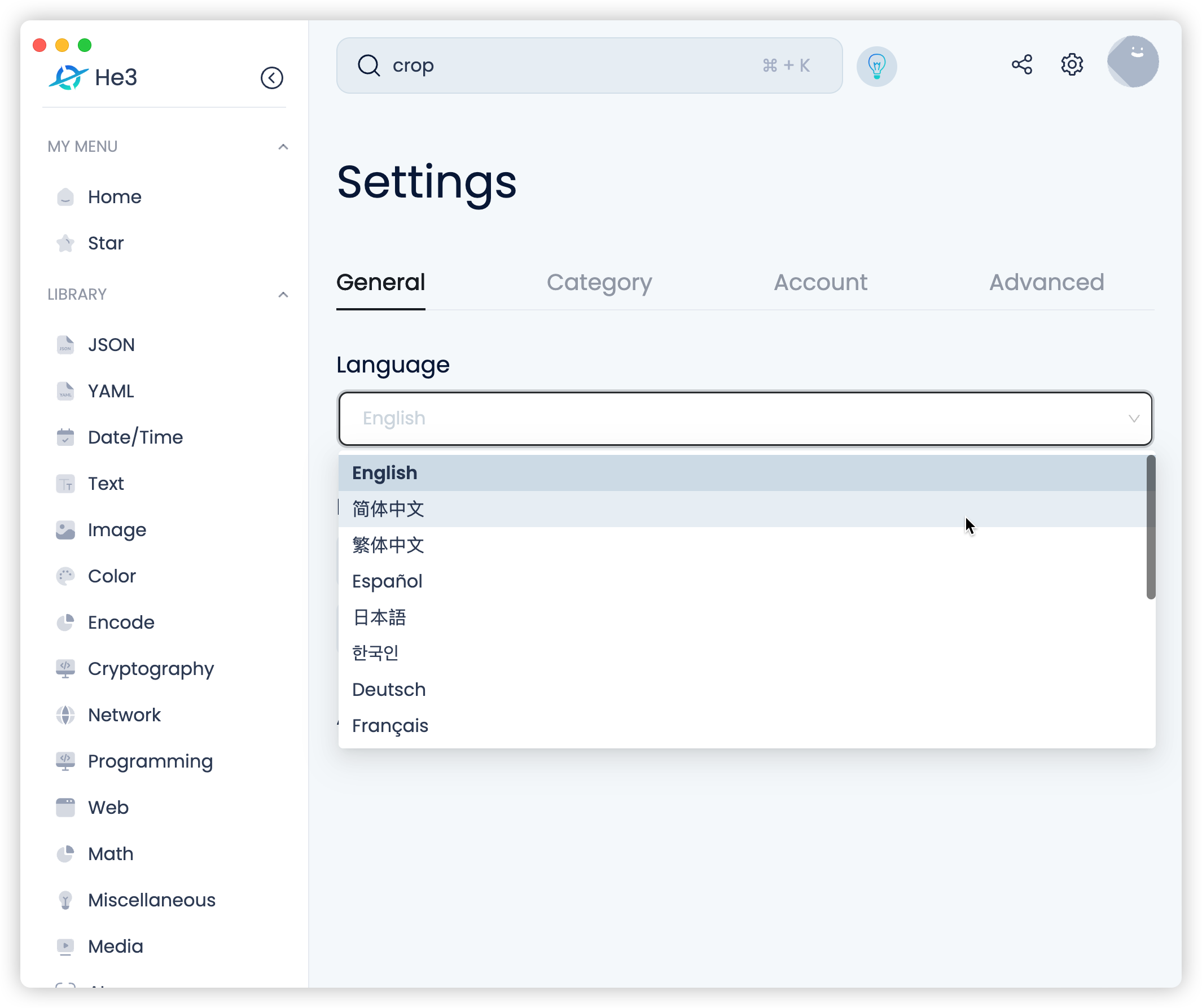Open the share icon in header
Screen dimensions: 1202x1008
point(1021,65)
